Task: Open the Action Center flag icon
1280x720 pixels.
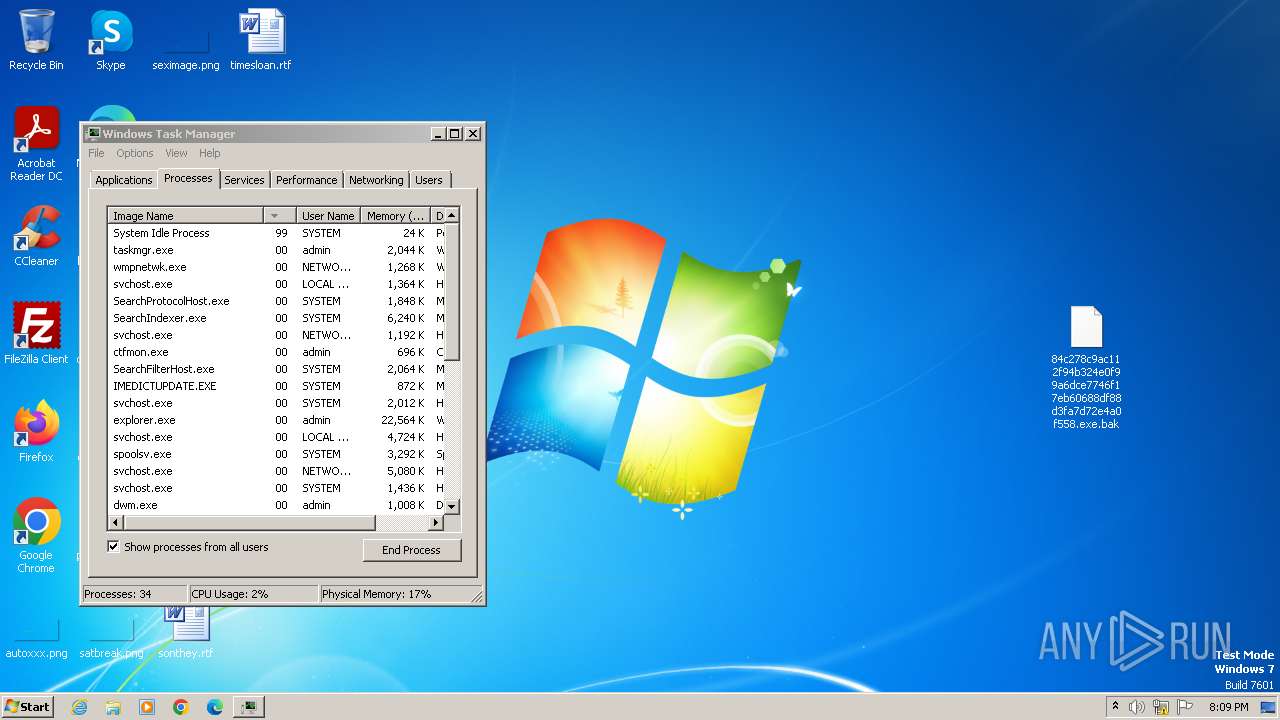Action: coord(1185,707)
